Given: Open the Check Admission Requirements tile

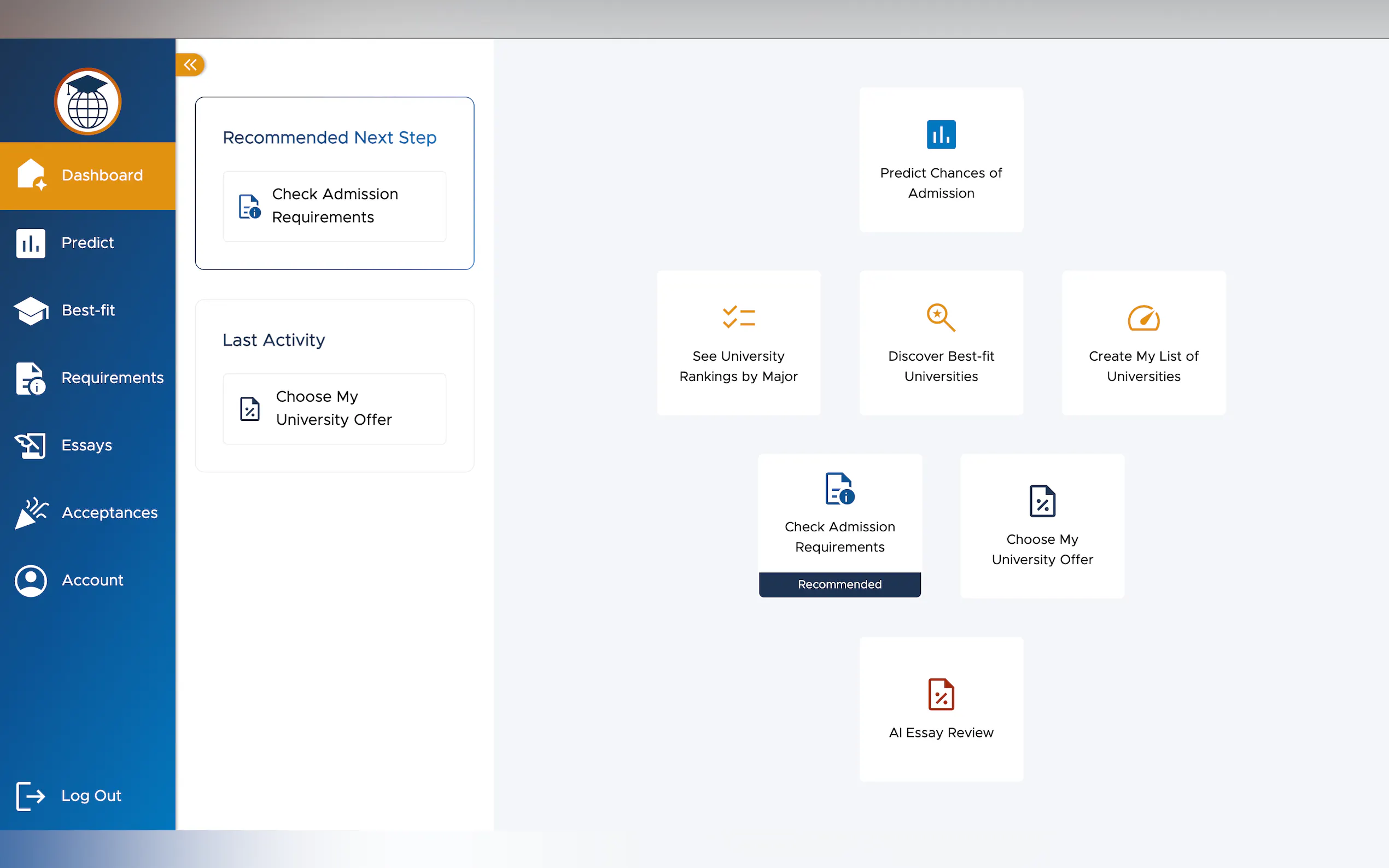Looking at the screenshot, I should [x=839, y=514].
